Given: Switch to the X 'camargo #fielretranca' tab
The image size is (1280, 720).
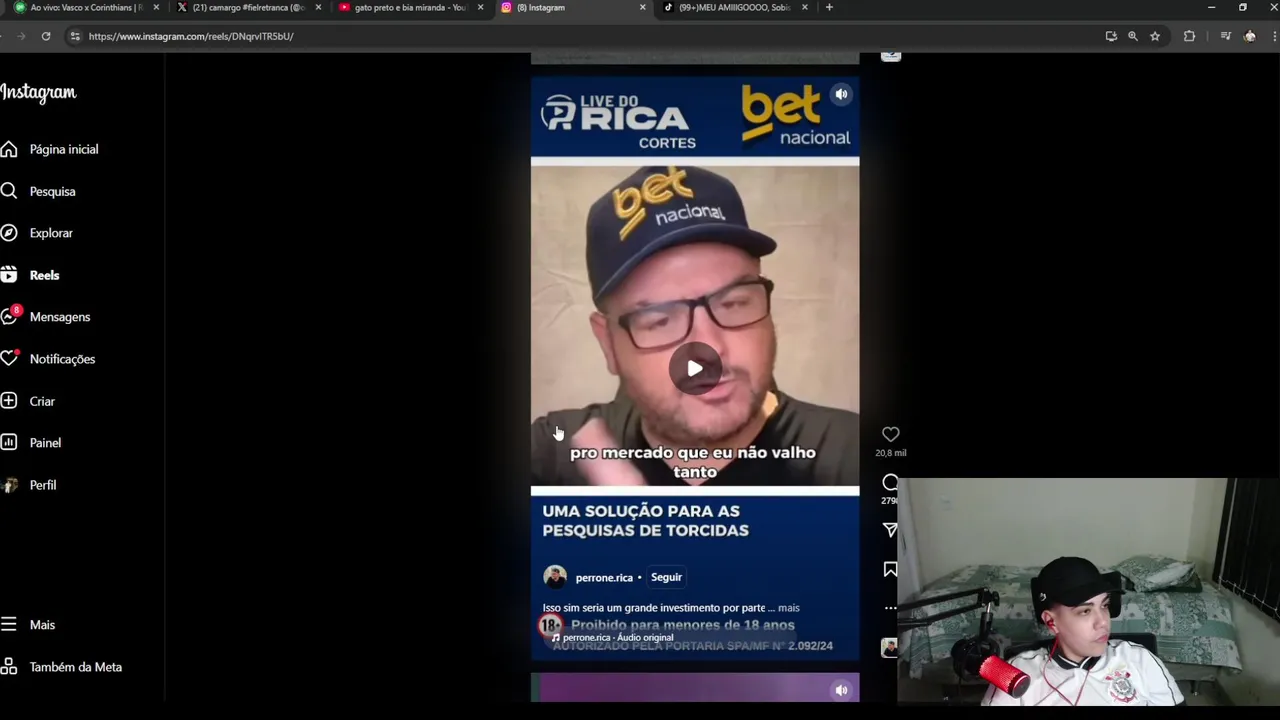Looking at the screenshot, I should [x=248, y=7].
